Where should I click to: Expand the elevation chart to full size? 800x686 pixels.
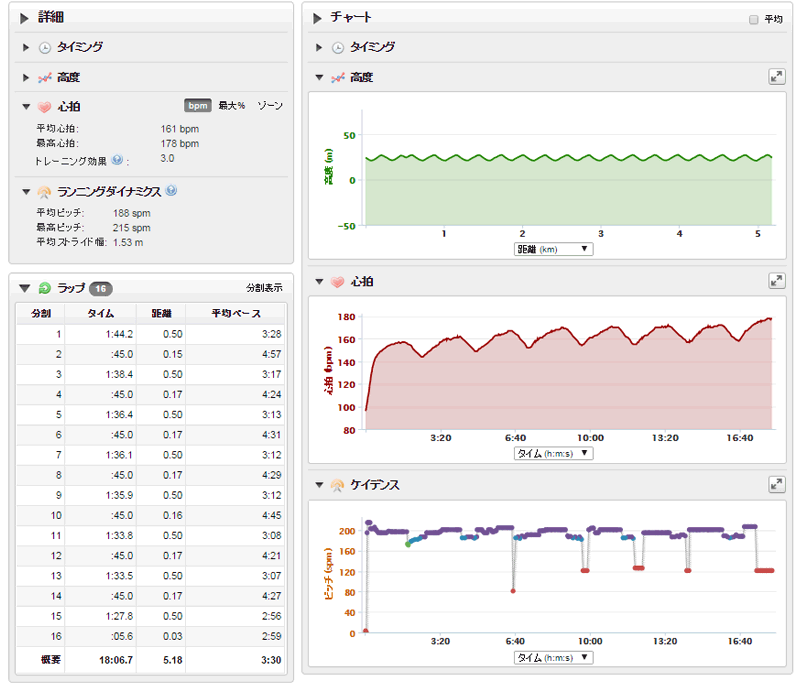coord(776,77)
